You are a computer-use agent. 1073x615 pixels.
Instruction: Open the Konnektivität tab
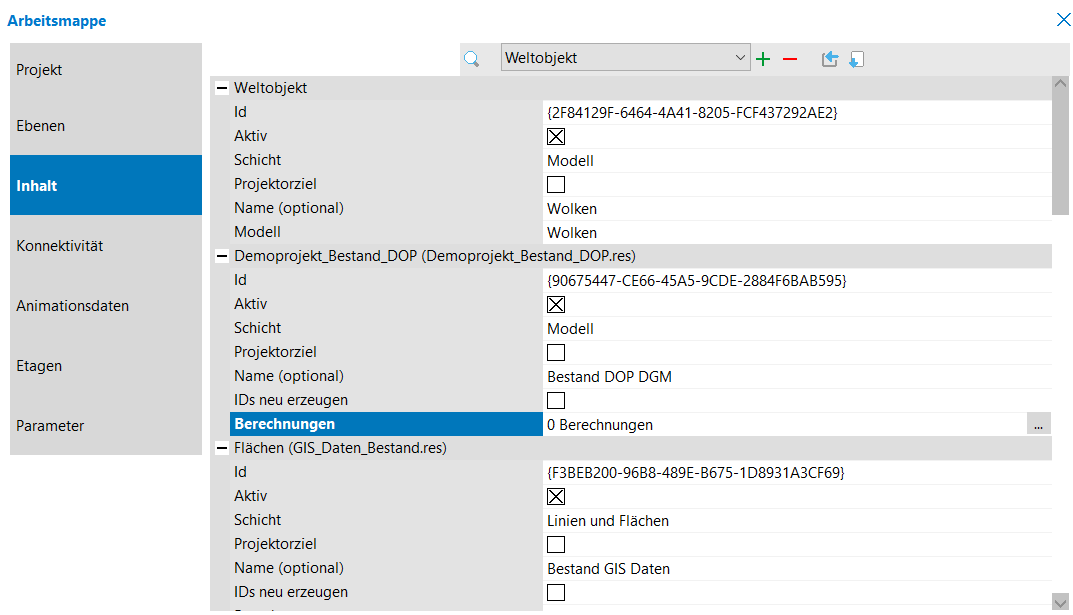(105, 246)
